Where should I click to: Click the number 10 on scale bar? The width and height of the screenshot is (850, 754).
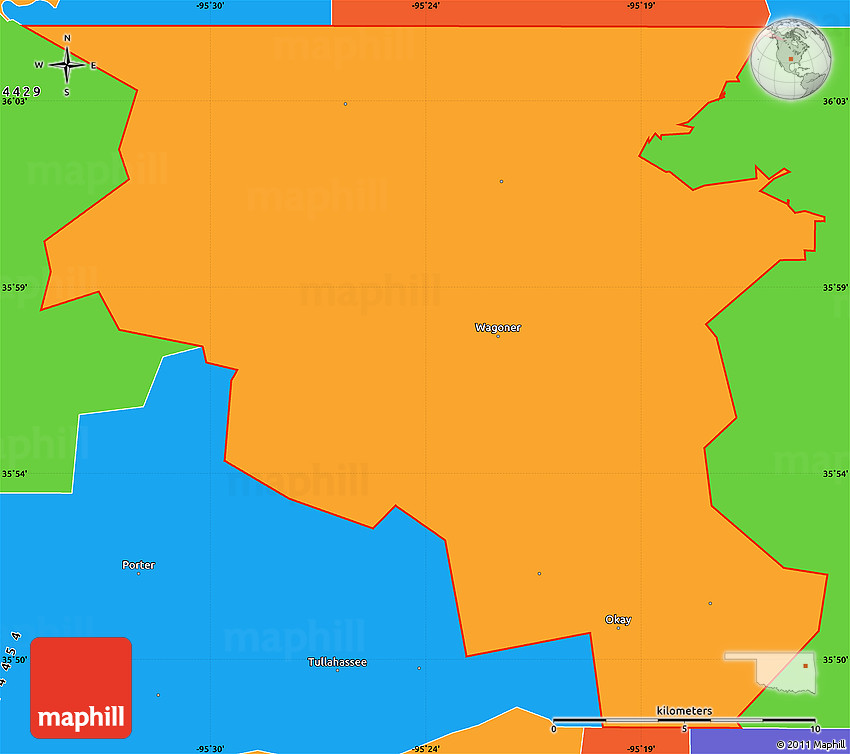tap(815, 729)
